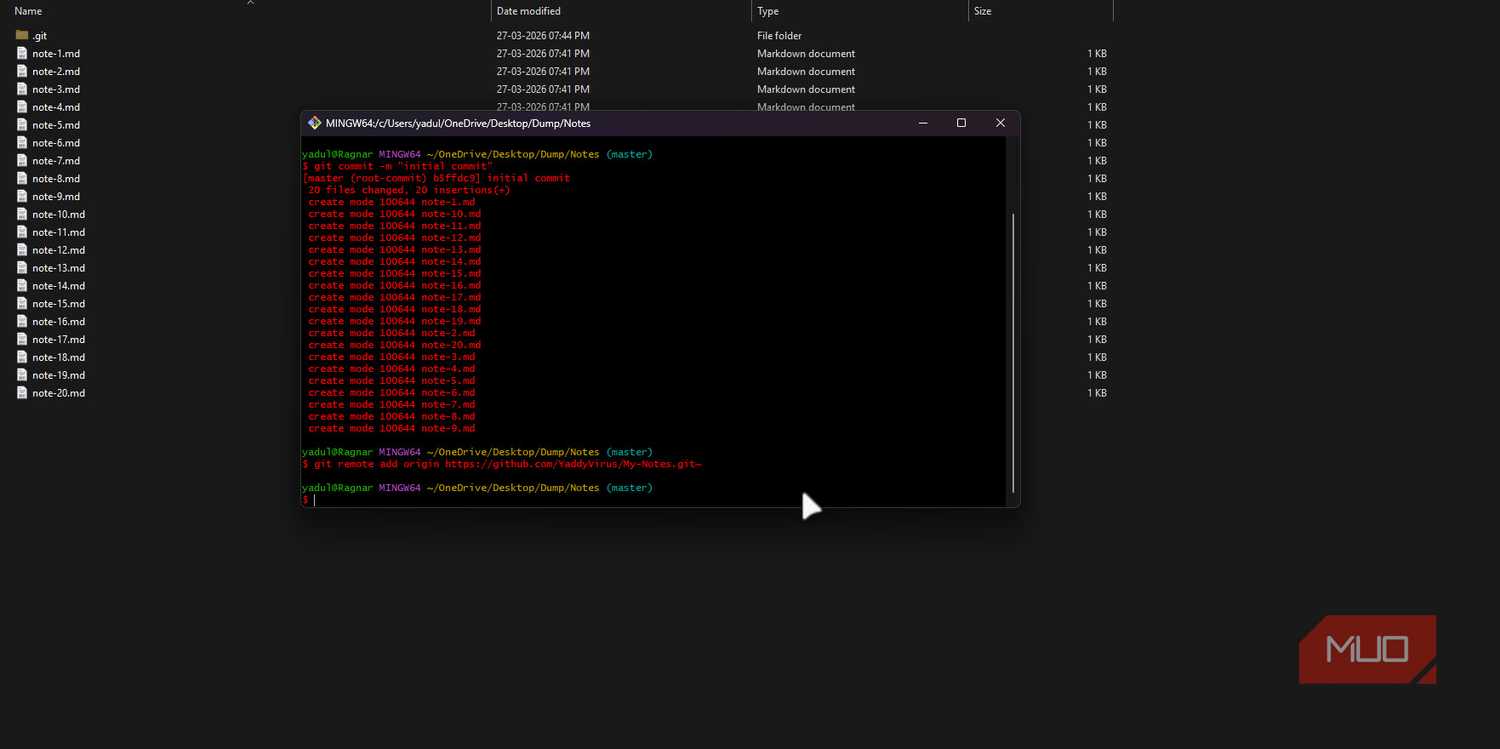Viewport: 1500px width, 749px height.
Task: Click the note-8.md file icon
Action: (x=22, y=178)
